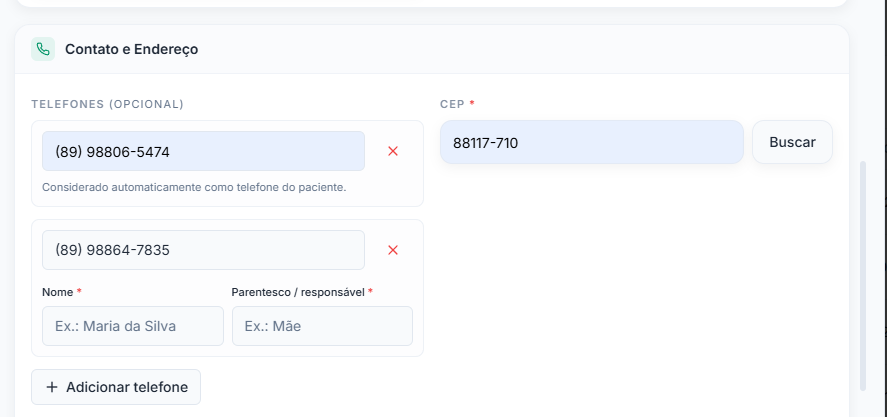The height and width of the screenshot is (417, 887).
Task: Click the red asterisk beside Parentesco / responsável
Action: (x=371, y=291)
